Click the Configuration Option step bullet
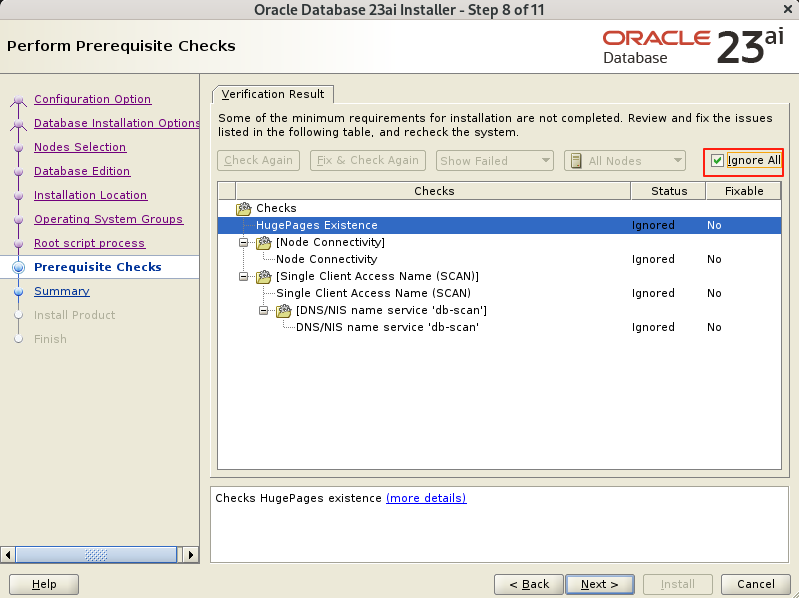The width and height of the screenshot is (799, 598). tap(19, 99)
